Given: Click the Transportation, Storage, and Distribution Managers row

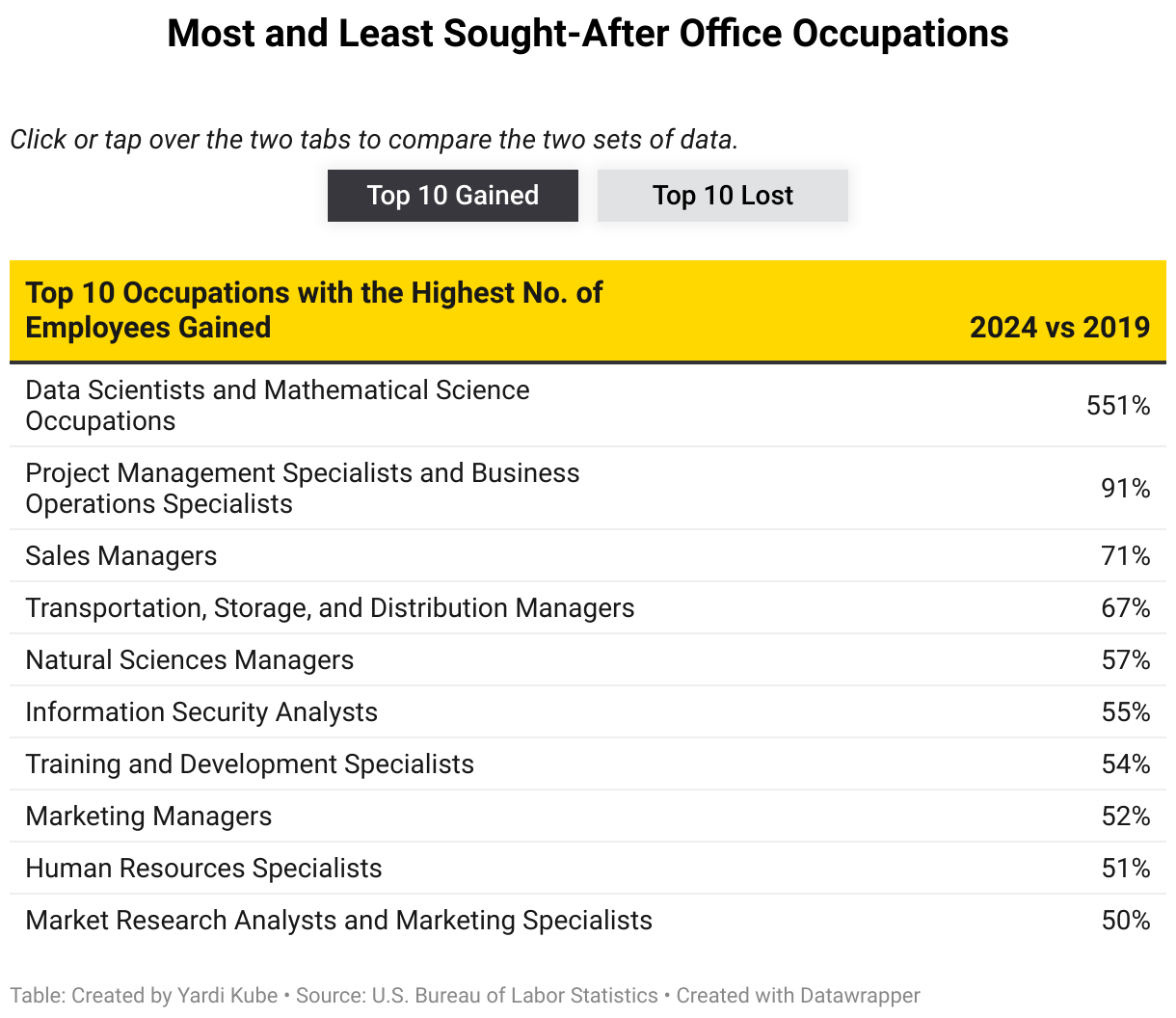Looking at the screenshot, I should tap(330, 608).
